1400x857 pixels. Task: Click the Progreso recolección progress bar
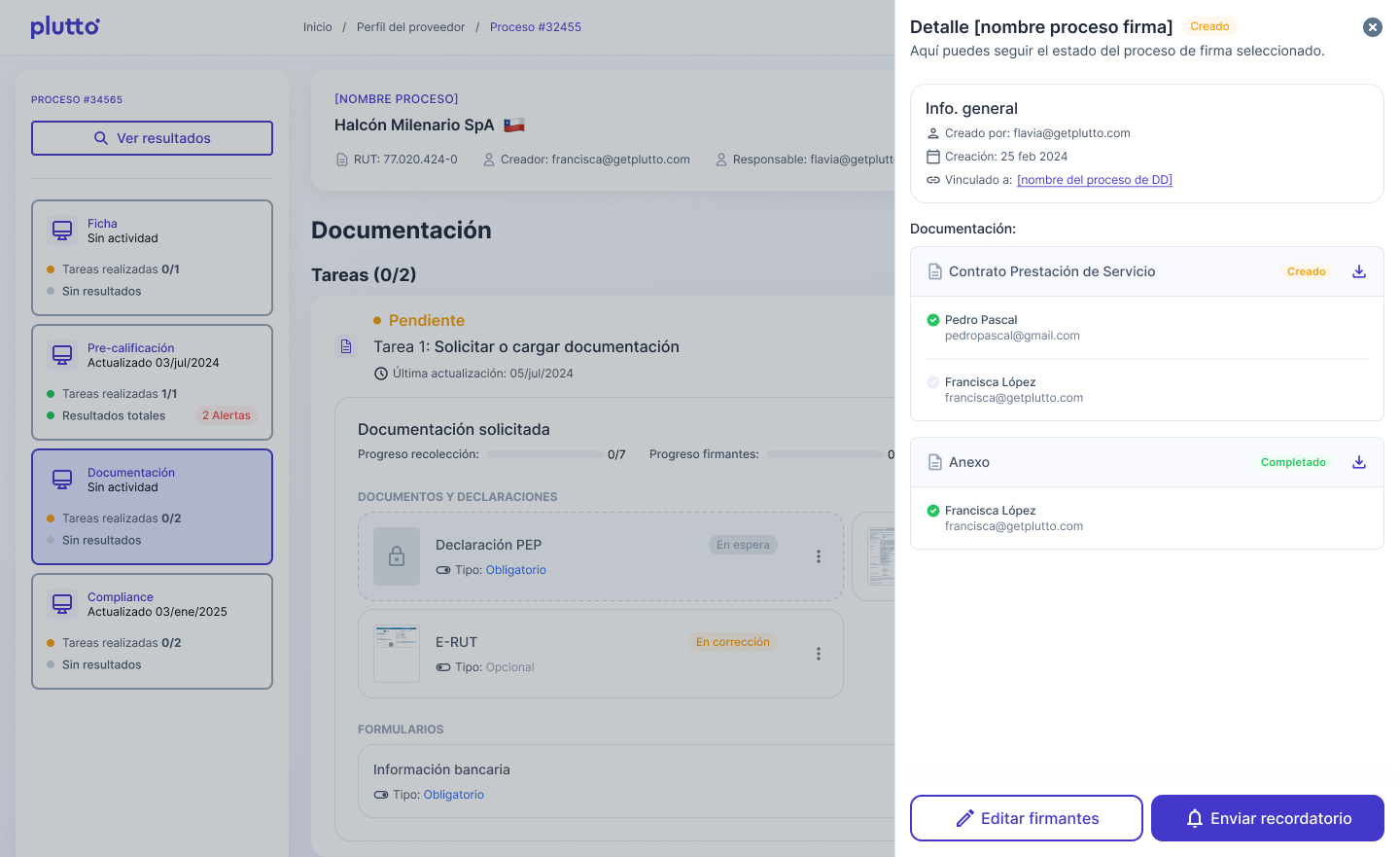pyautogui.click(x=544, y=454)
